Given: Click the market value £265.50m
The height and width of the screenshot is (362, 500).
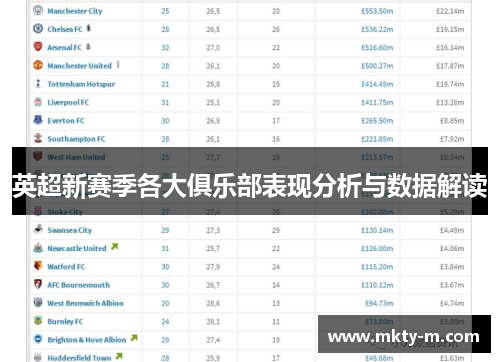Looking at the screenshot, I should click(377, 121).
